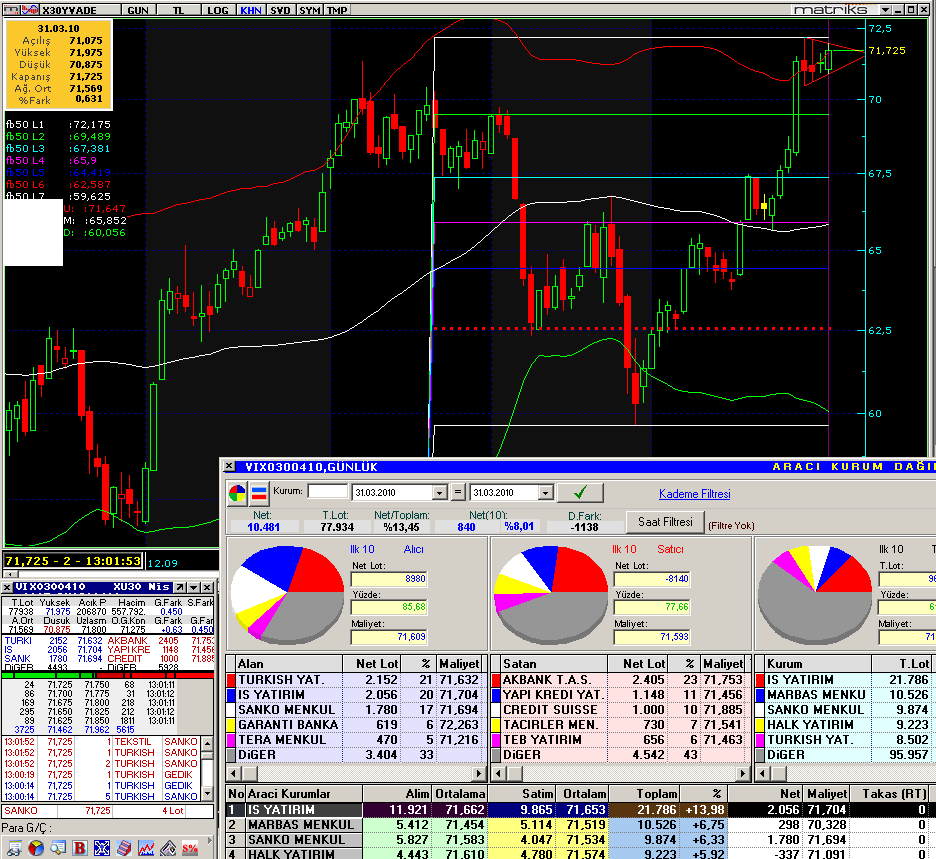This screenshot has height=859, width=936.
Task: Click the fb50 L2 :69,489 level label
Action: (58, 137)
